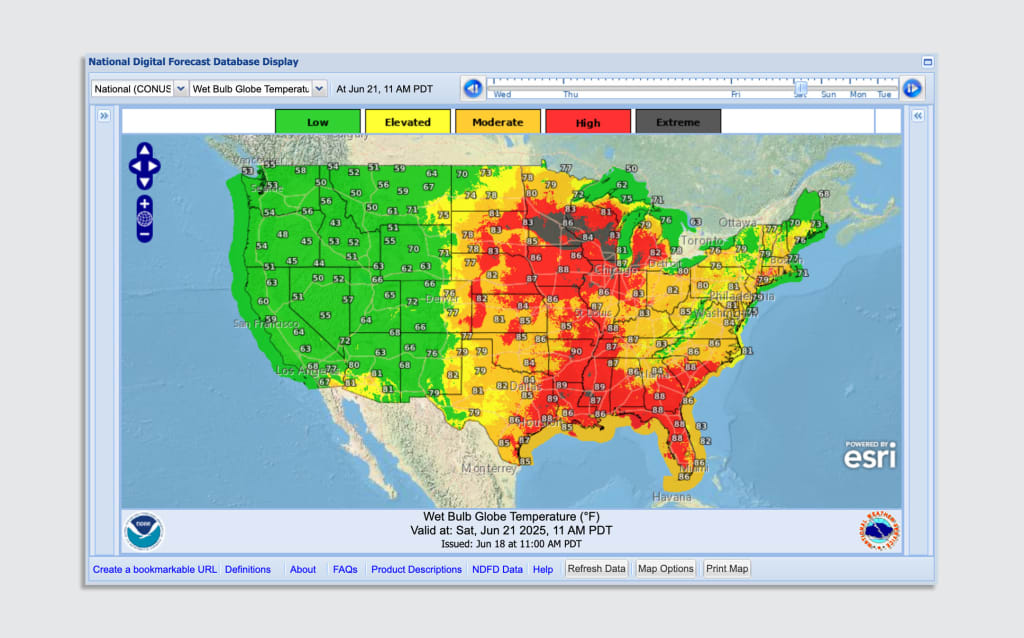
Task: Pan the map down with the arrow control
Action: [x=144, y=182]
